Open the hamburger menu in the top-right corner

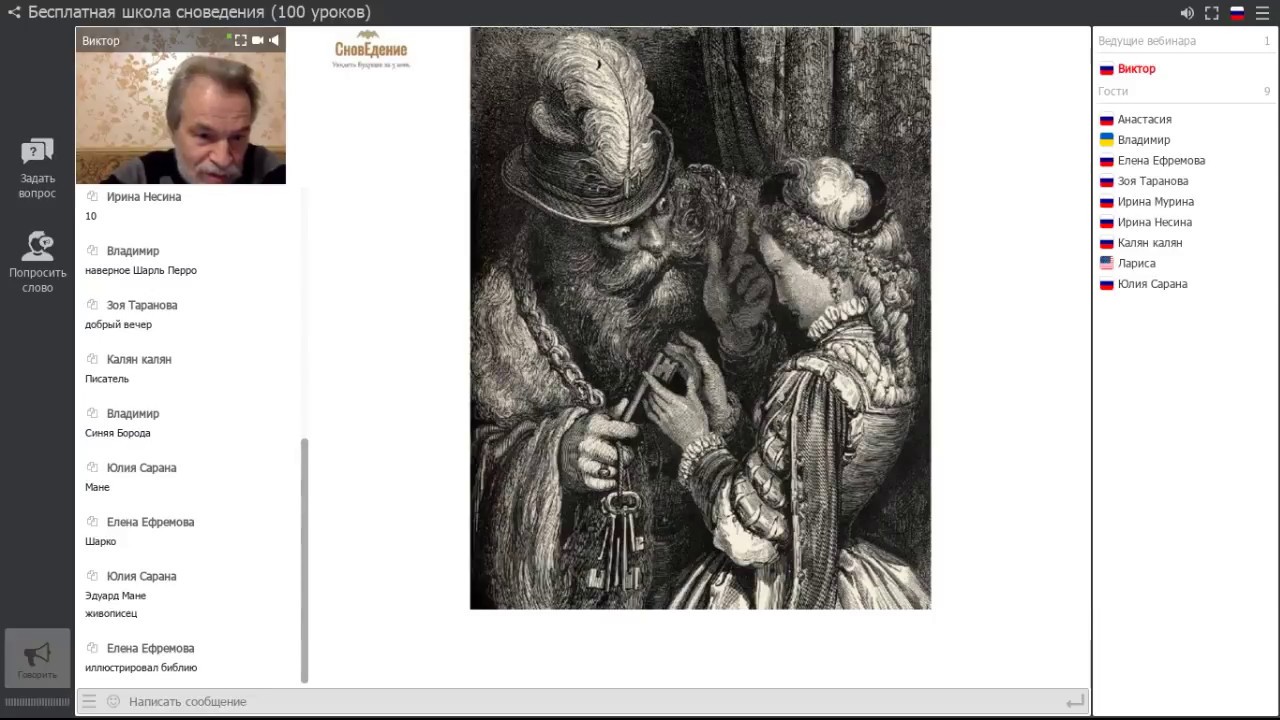click(x=1262, y=13)
